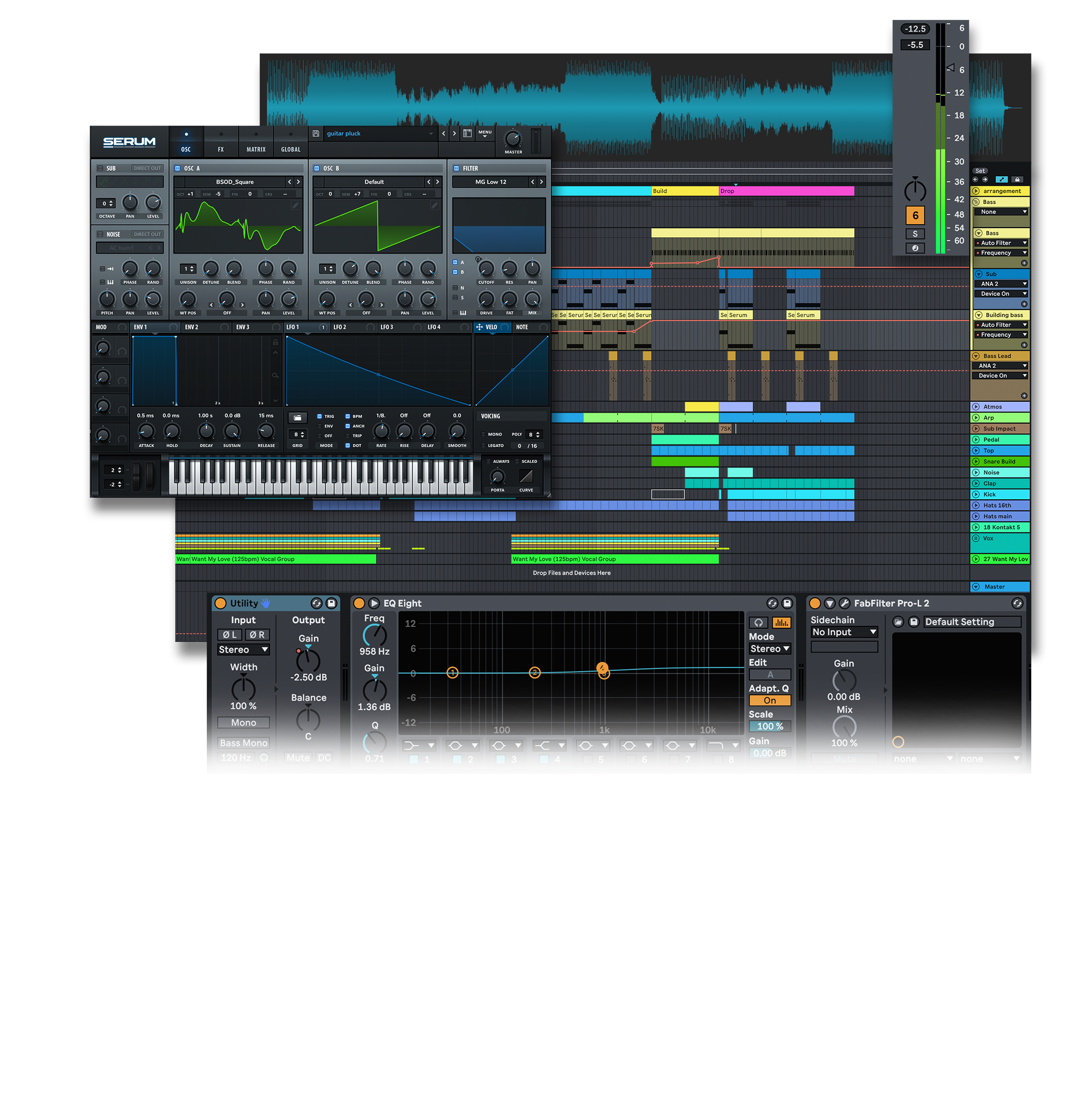The width and height of the screenshot is (1092, 1097).
Task: Click the FabFilter Pro-L 2 wrench icon
Action: pos(844,604)
